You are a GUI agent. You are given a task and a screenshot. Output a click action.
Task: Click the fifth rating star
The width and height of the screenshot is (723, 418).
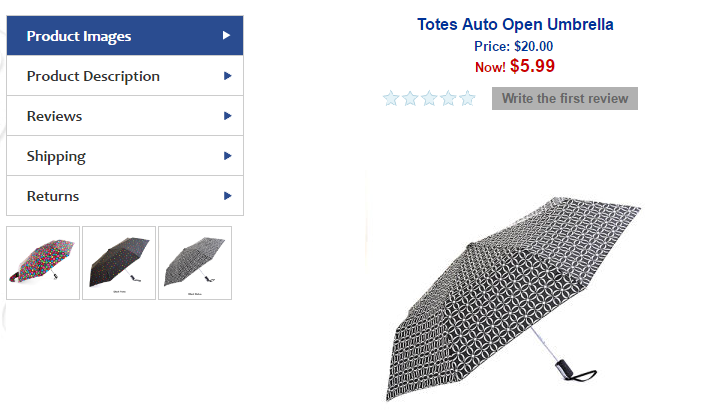click(x=467, y=98)
